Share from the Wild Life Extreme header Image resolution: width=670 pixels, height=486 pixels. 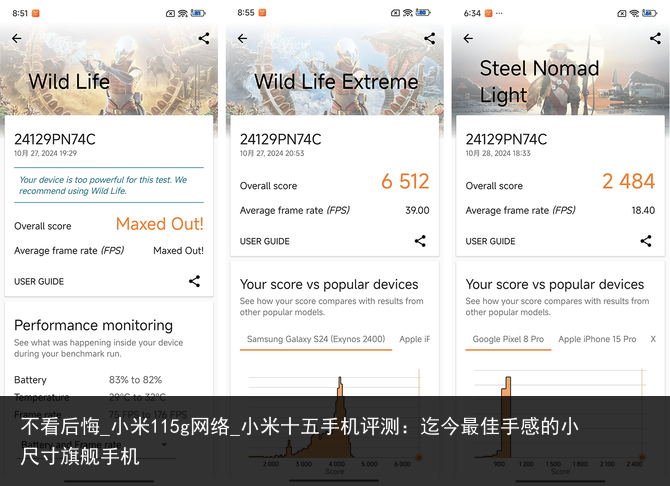click(429, 38)
